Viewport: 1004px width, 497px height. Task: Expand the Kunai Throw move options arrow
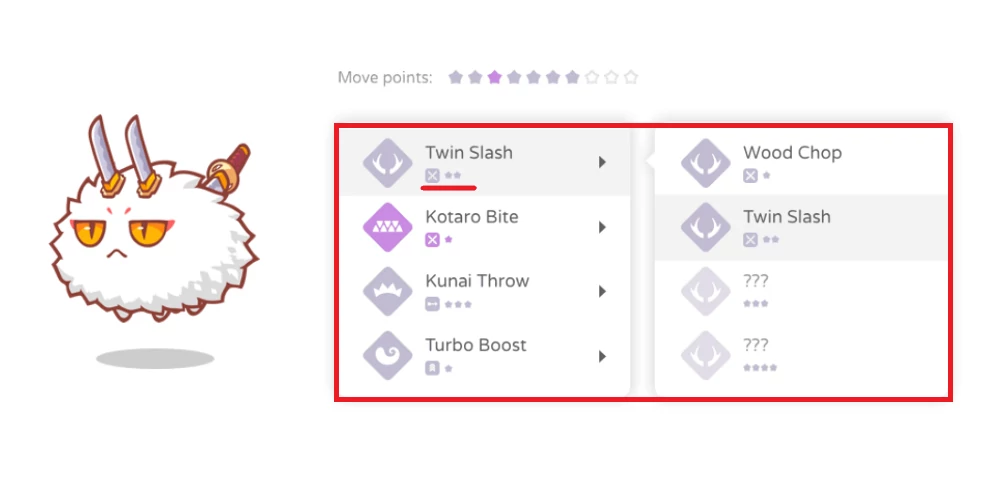coord(602,291)
